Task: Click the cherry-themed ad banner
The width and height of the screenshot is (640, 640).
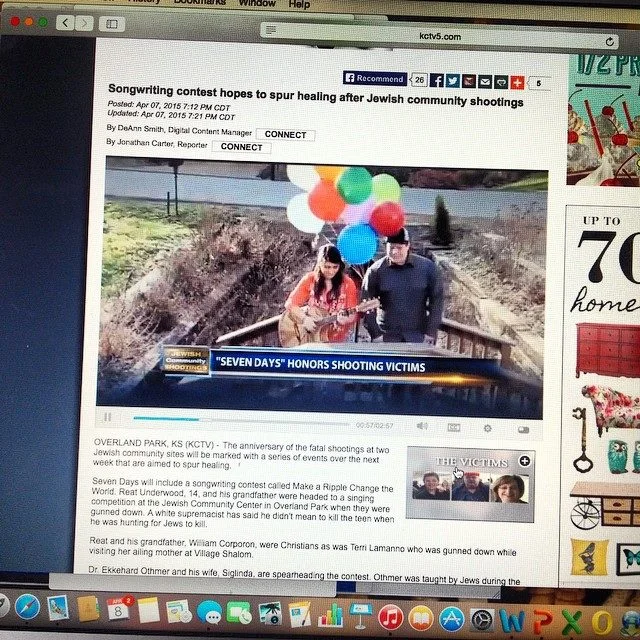Action: point(603,120)
